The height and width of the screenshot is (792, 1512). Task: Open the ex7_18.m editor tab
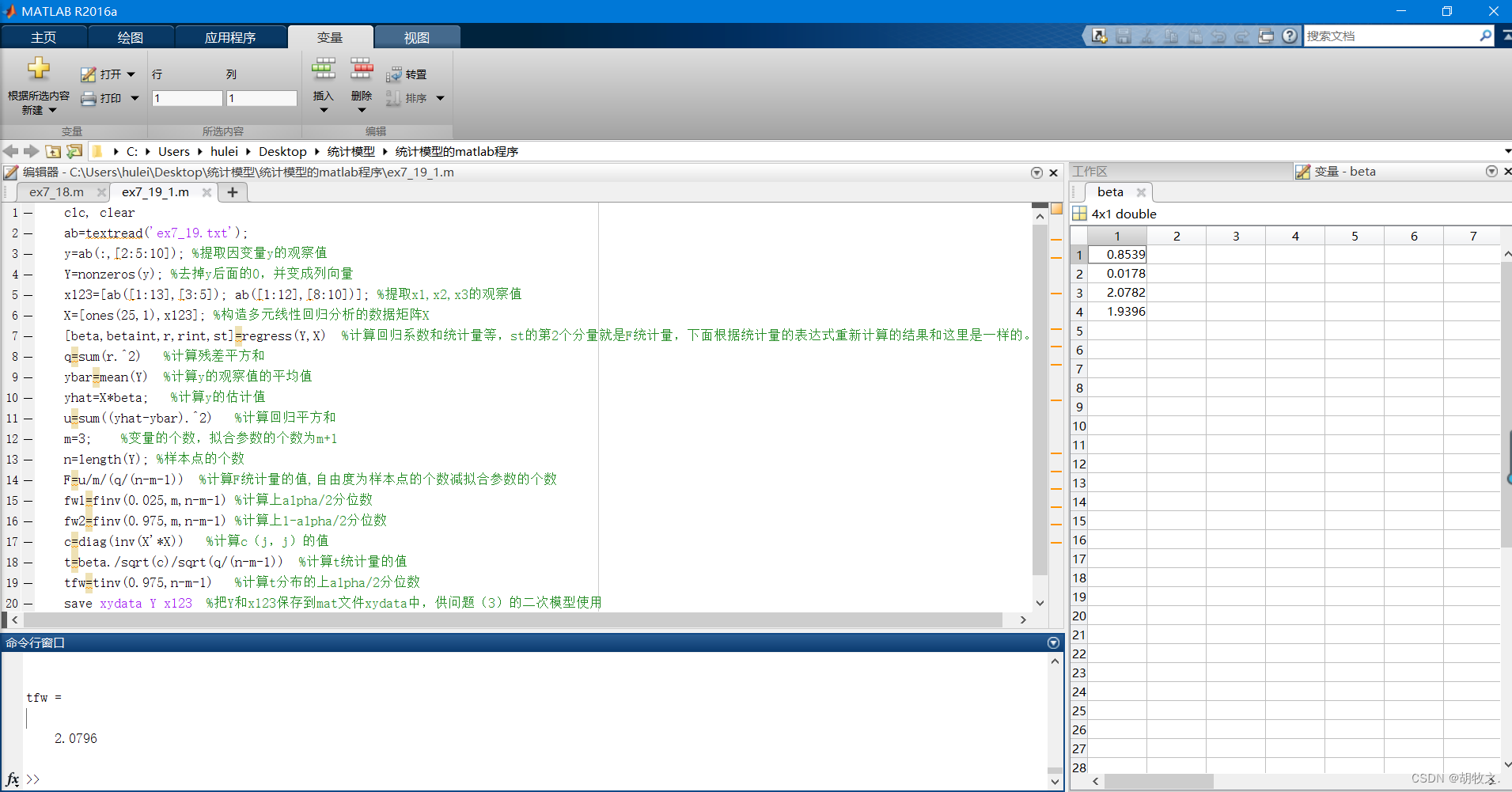click(x=56, y=192)
